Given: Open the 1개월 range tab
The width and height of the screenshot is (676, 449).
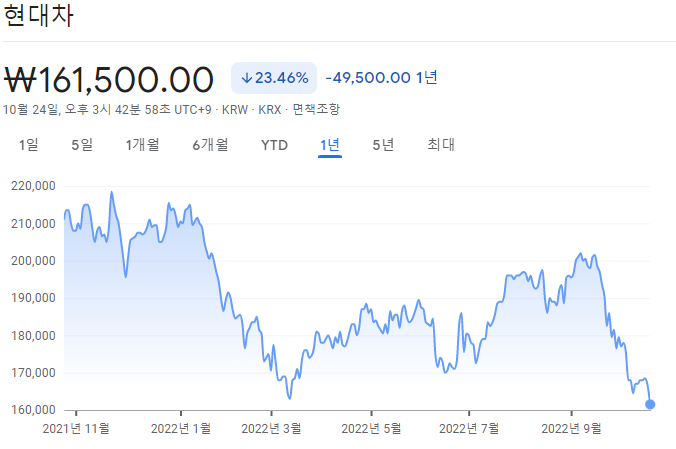Looking at the screenshot, I should tap(142, 145).
